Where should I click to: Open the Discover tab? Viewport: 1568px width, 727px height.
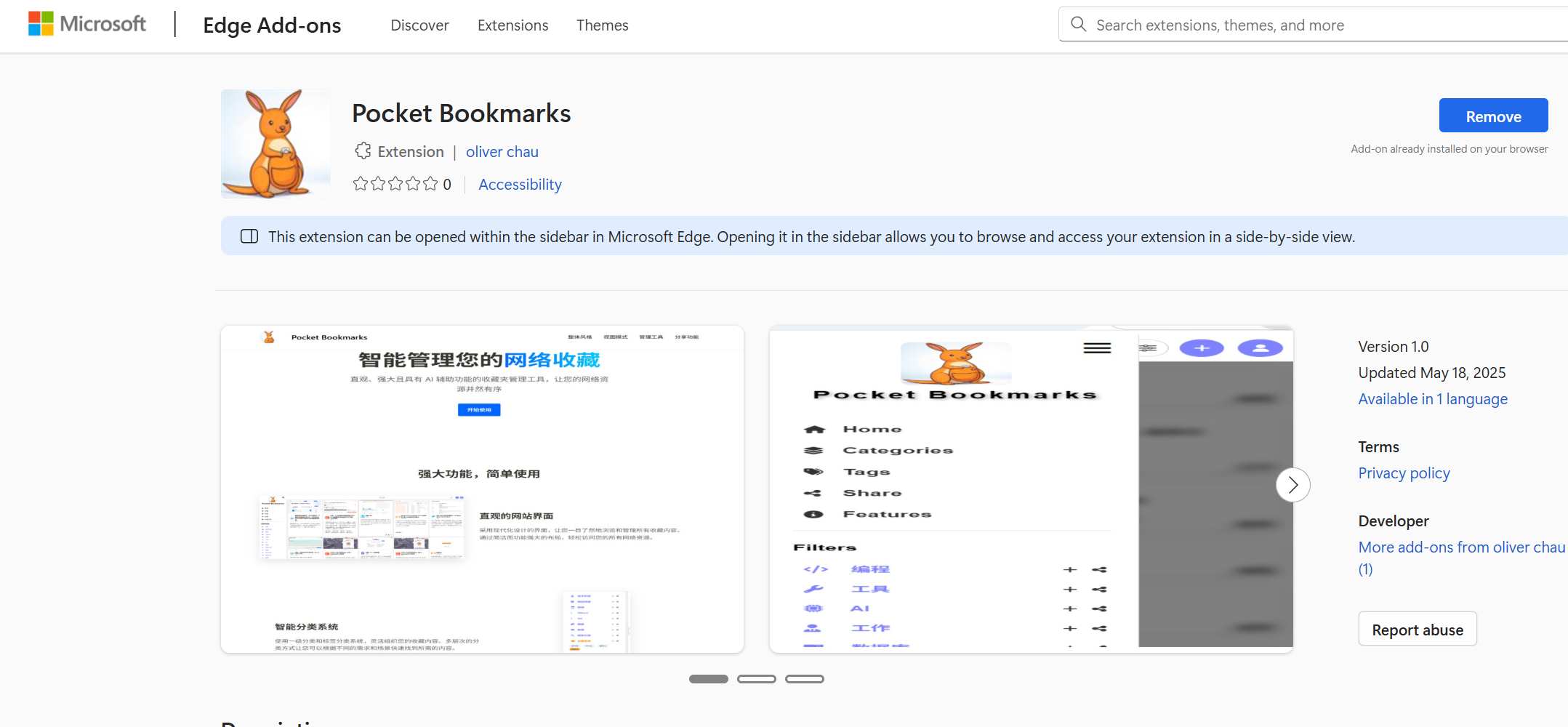419,25
